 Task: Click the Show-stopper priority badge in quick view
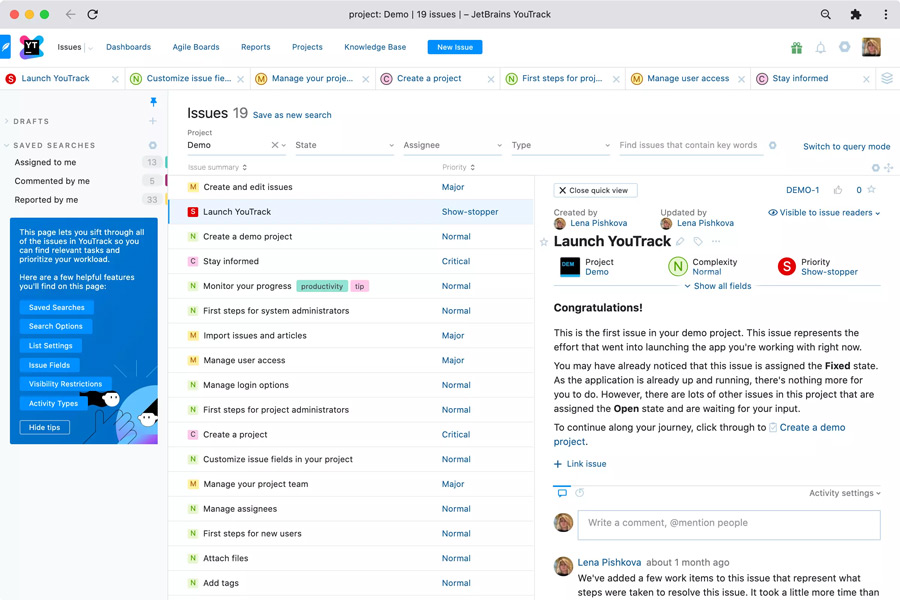(786, 266)
